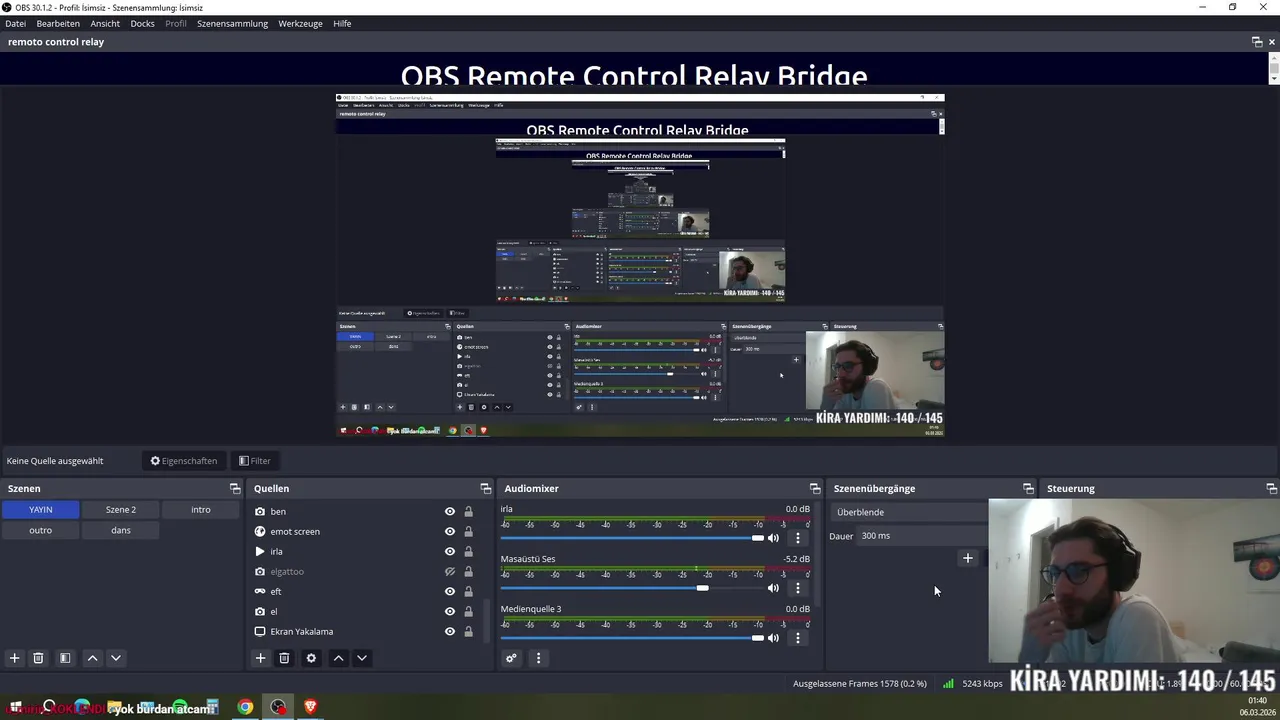
Task: Switch to the intro scene
Action: pyautogui.click(x=201, y=510)
